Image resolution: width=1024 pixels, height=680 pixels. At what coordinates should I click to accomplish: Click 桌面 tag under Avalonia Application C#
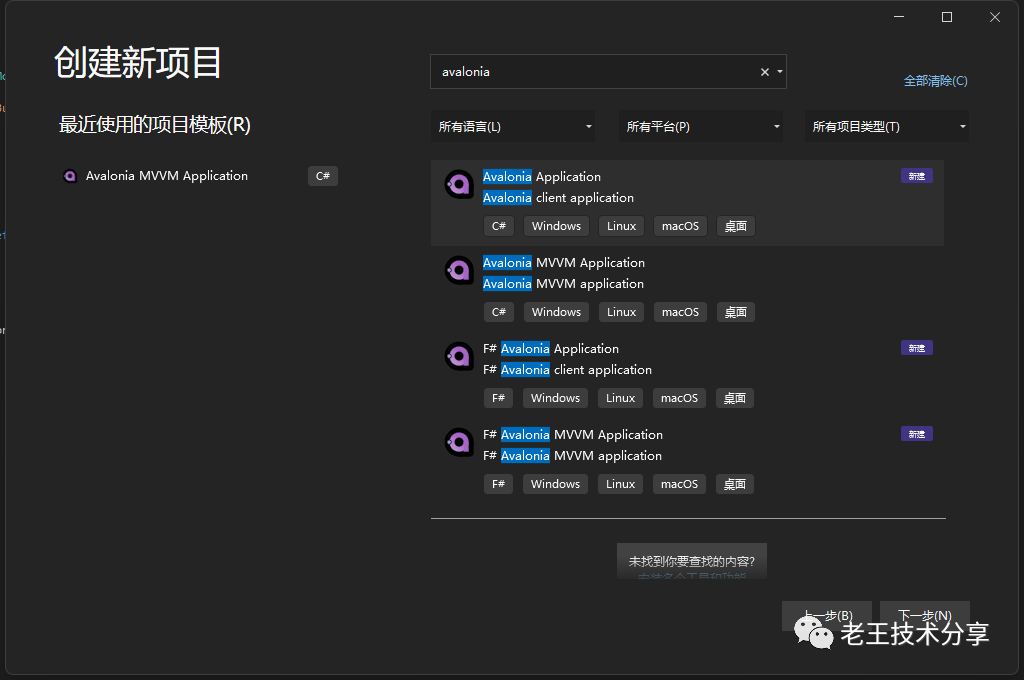click(x=735, y=226)
